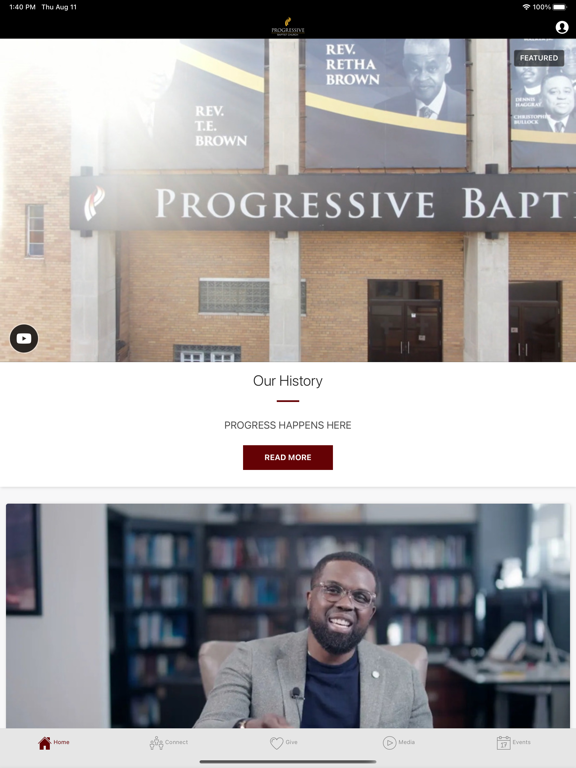
Task: Switch to the Events tab label
Action: click(x=521, y=742)
